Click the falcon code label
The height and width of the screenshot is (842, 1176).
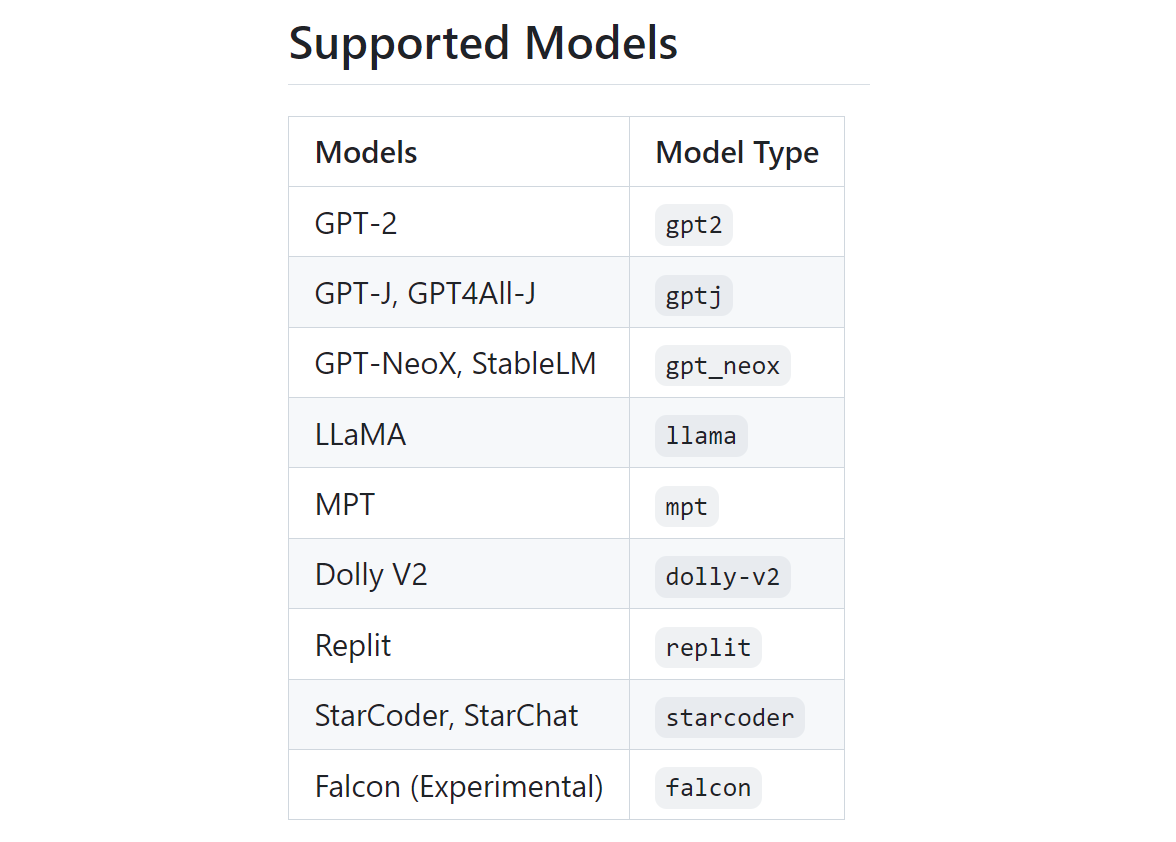[x=708, y=788]
